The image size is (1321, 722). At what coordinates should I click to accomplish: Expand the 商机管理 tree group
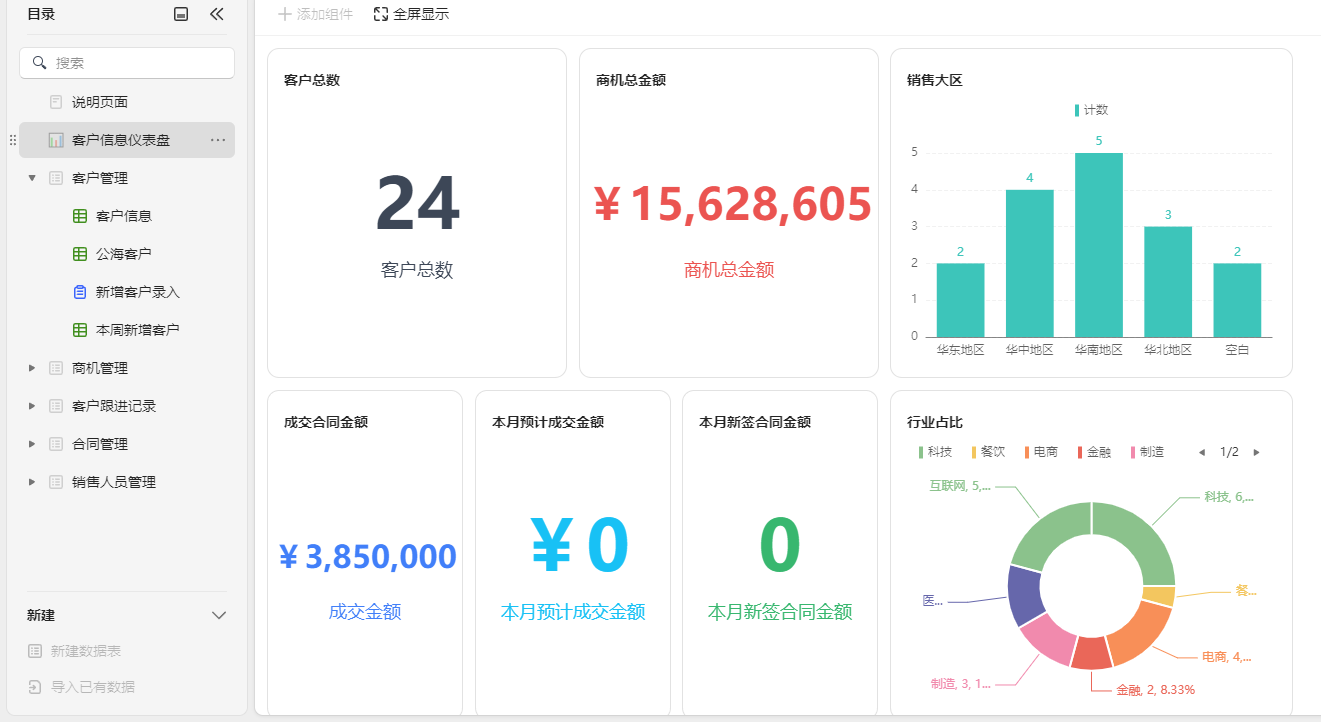pos(32,368)
